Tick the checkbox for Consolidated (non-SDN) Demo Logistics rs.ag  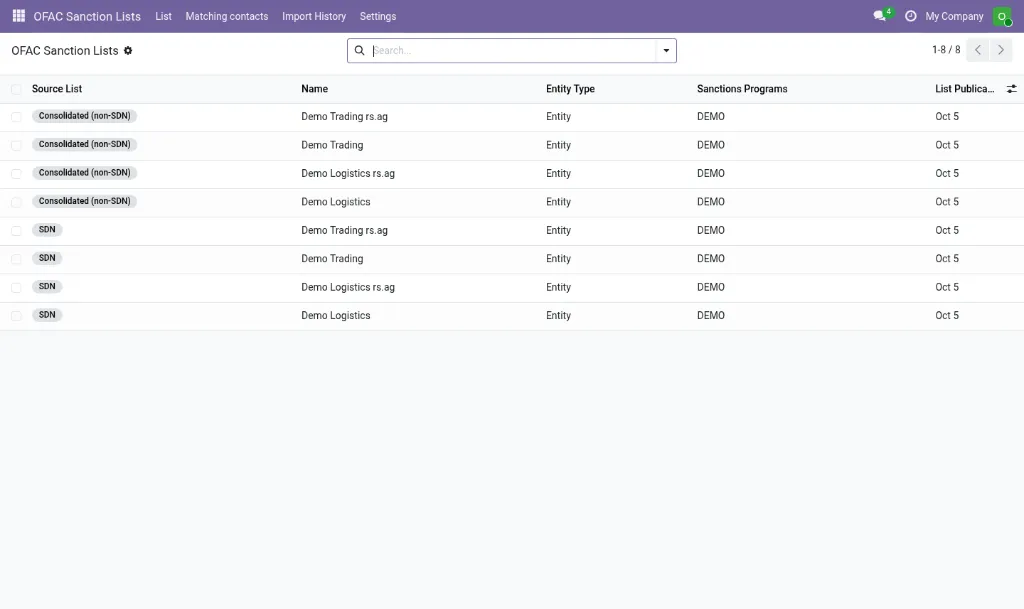(x=16, y=174)
